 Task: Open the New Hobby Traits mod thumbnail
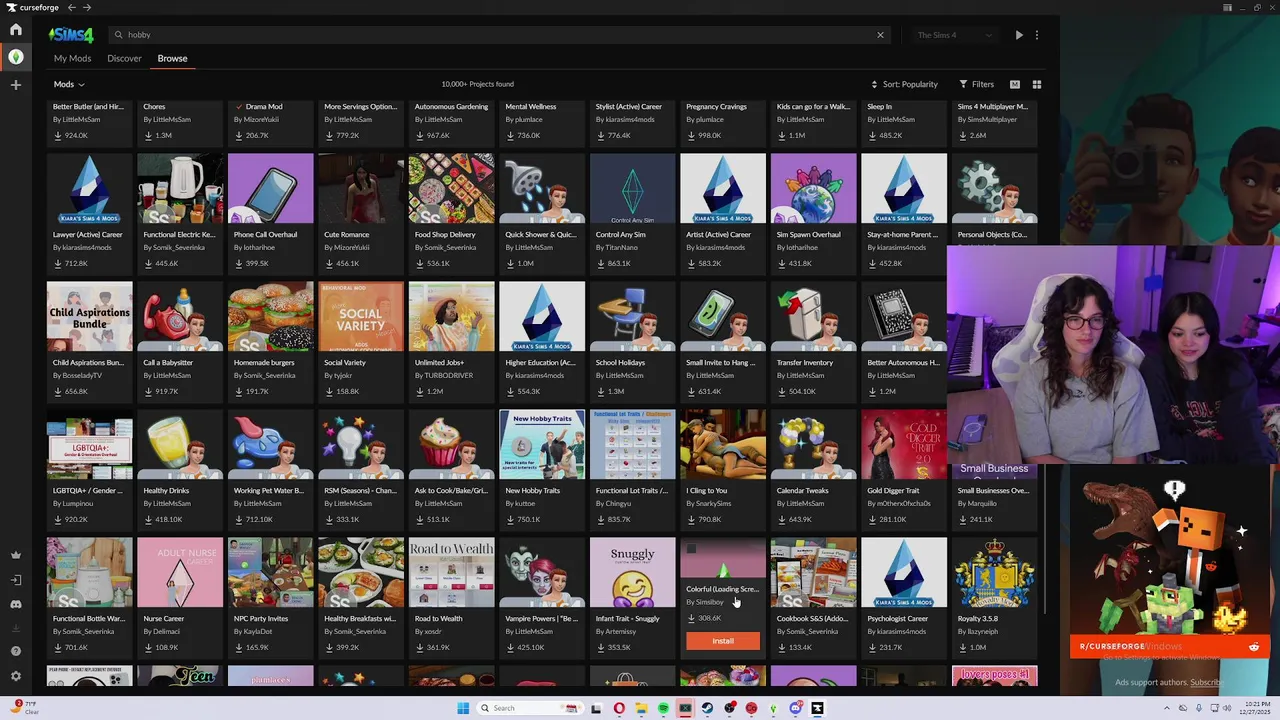point(542,445)
